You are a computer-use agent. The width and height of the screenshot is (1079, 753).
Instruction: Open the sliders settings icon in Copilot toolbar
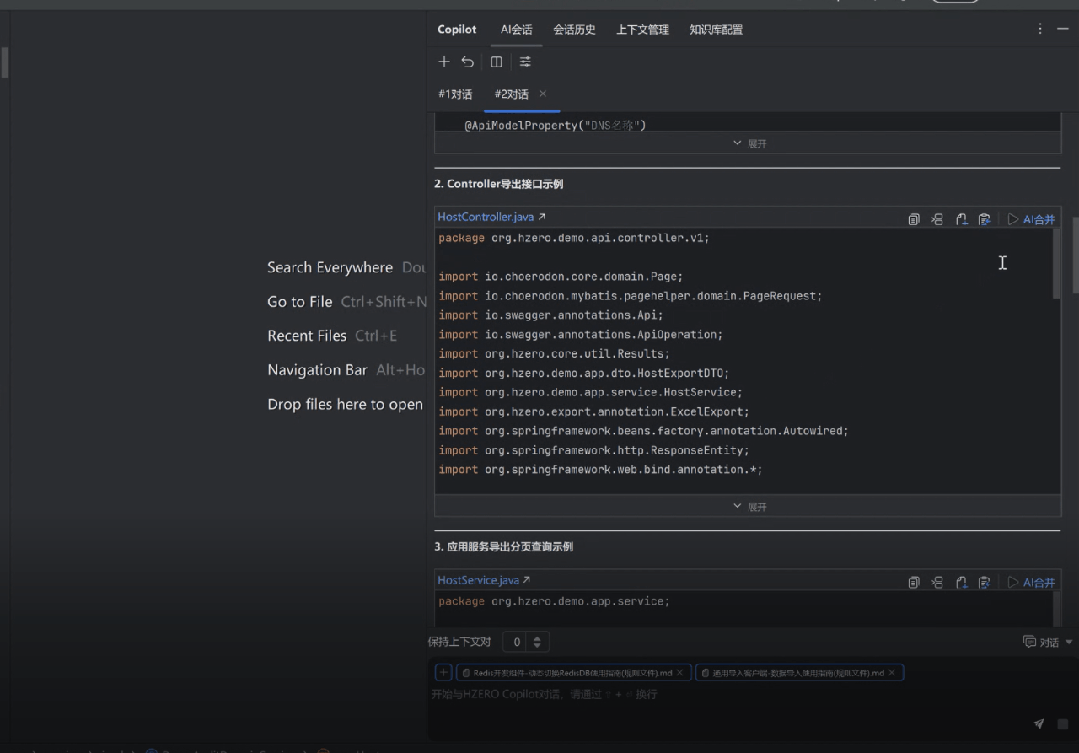pyautogui.click(x=525, y=62)
